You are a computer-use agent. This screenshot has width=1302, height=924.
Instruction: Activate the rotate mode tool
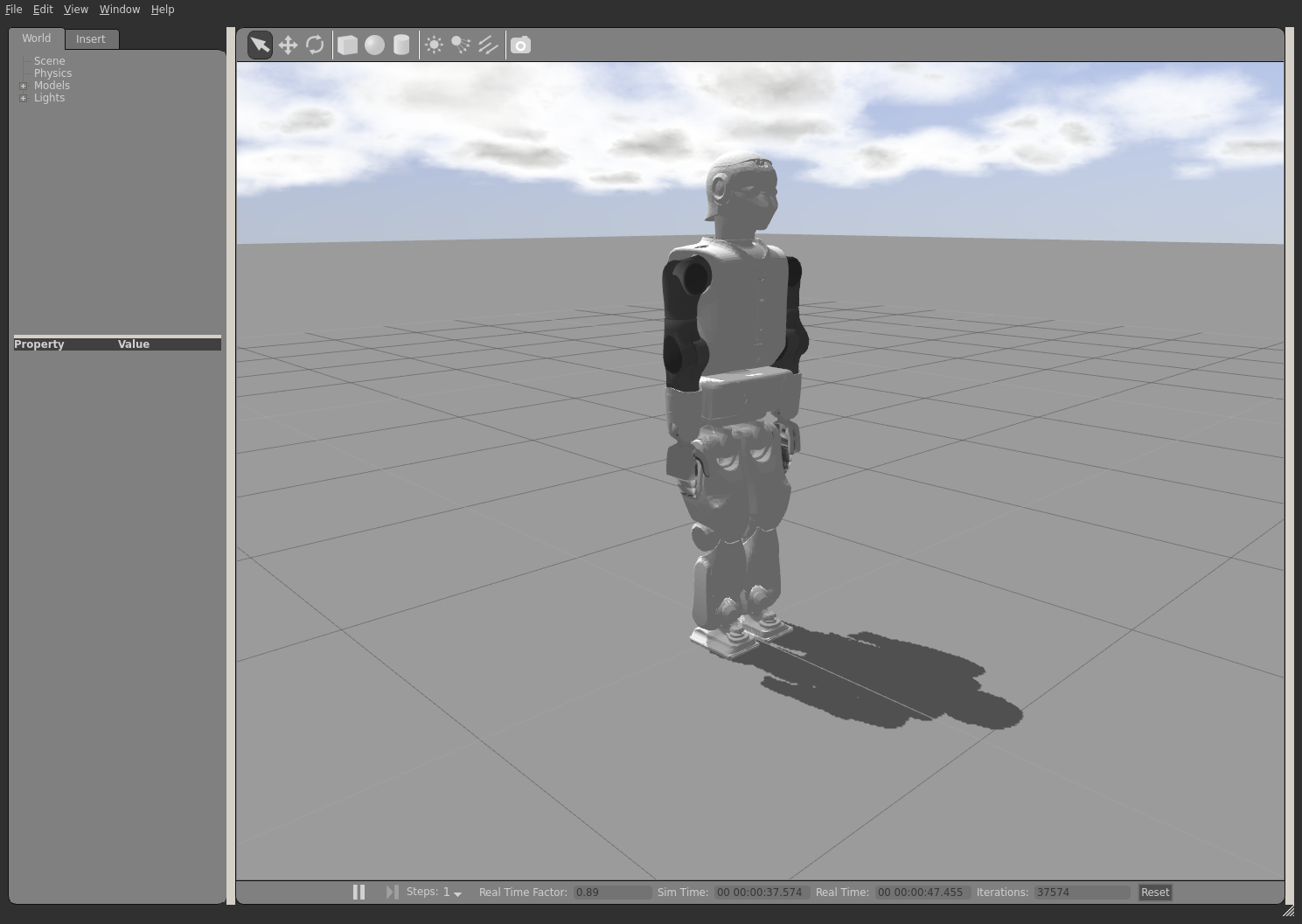click(315, 45)
